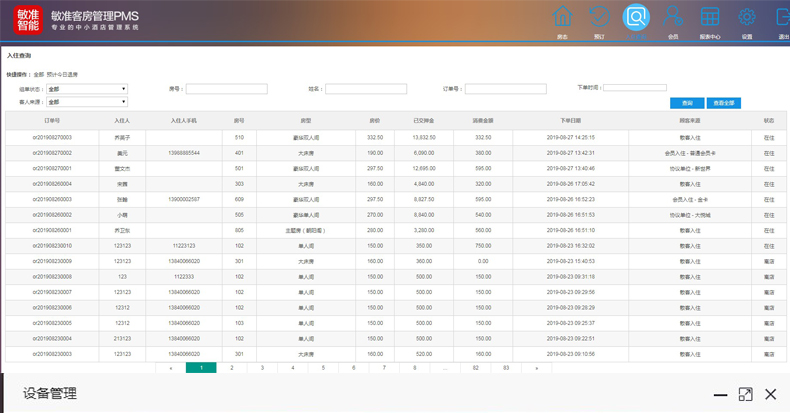
Task: Click the 下单时间 date field
Action: (x=634, y=88)
